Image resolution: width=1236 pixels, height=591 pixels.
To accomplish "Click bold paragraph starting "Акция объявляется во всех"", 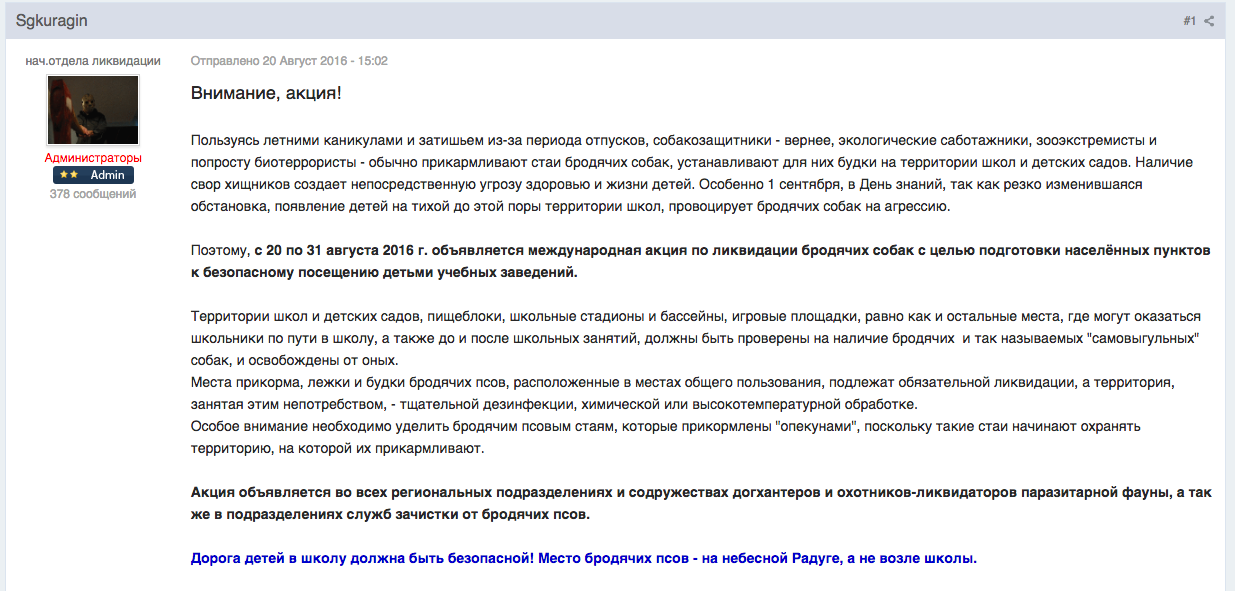I will (702, 504).
